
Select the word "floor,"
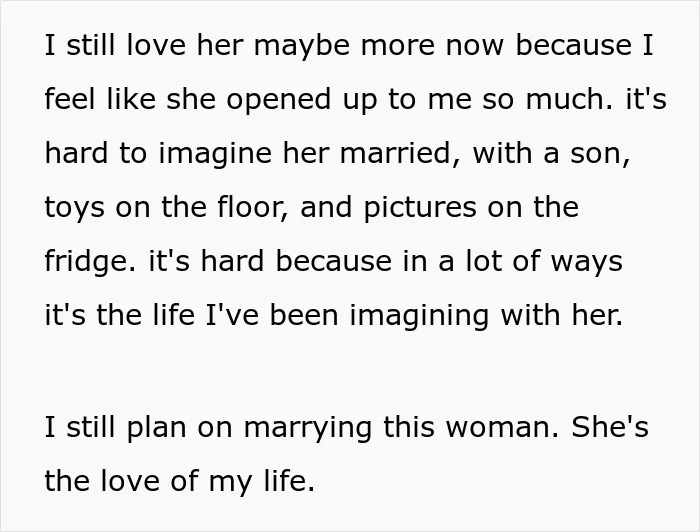click(x=254, y=207)
